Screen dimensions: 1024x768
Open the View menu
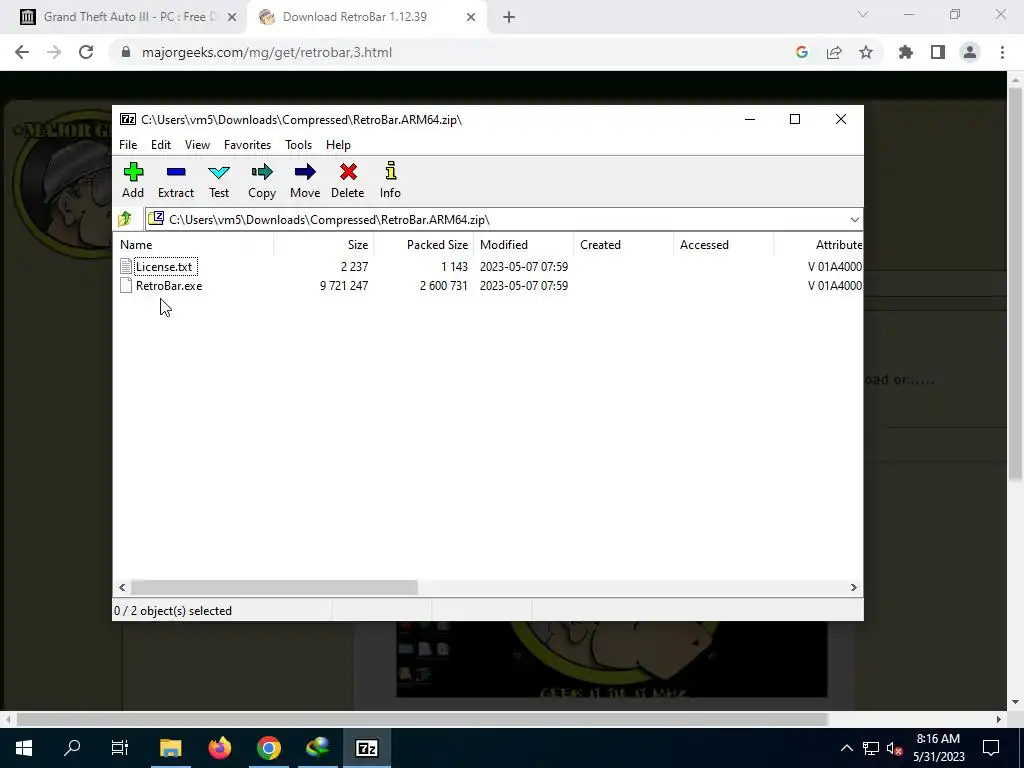[x=197, y=145]
